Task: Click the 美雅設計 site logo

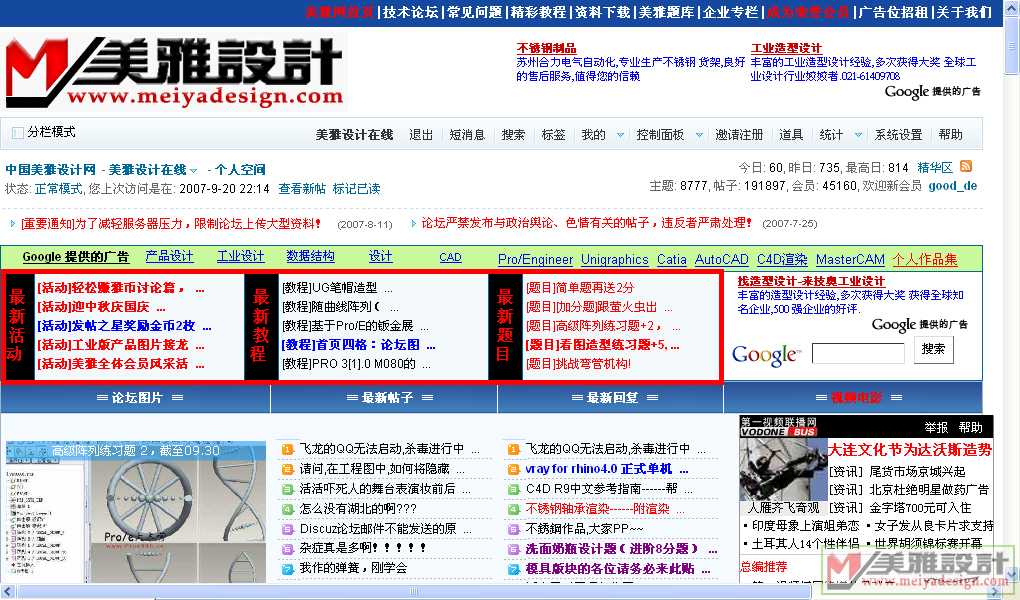Action: coord(174,72)
